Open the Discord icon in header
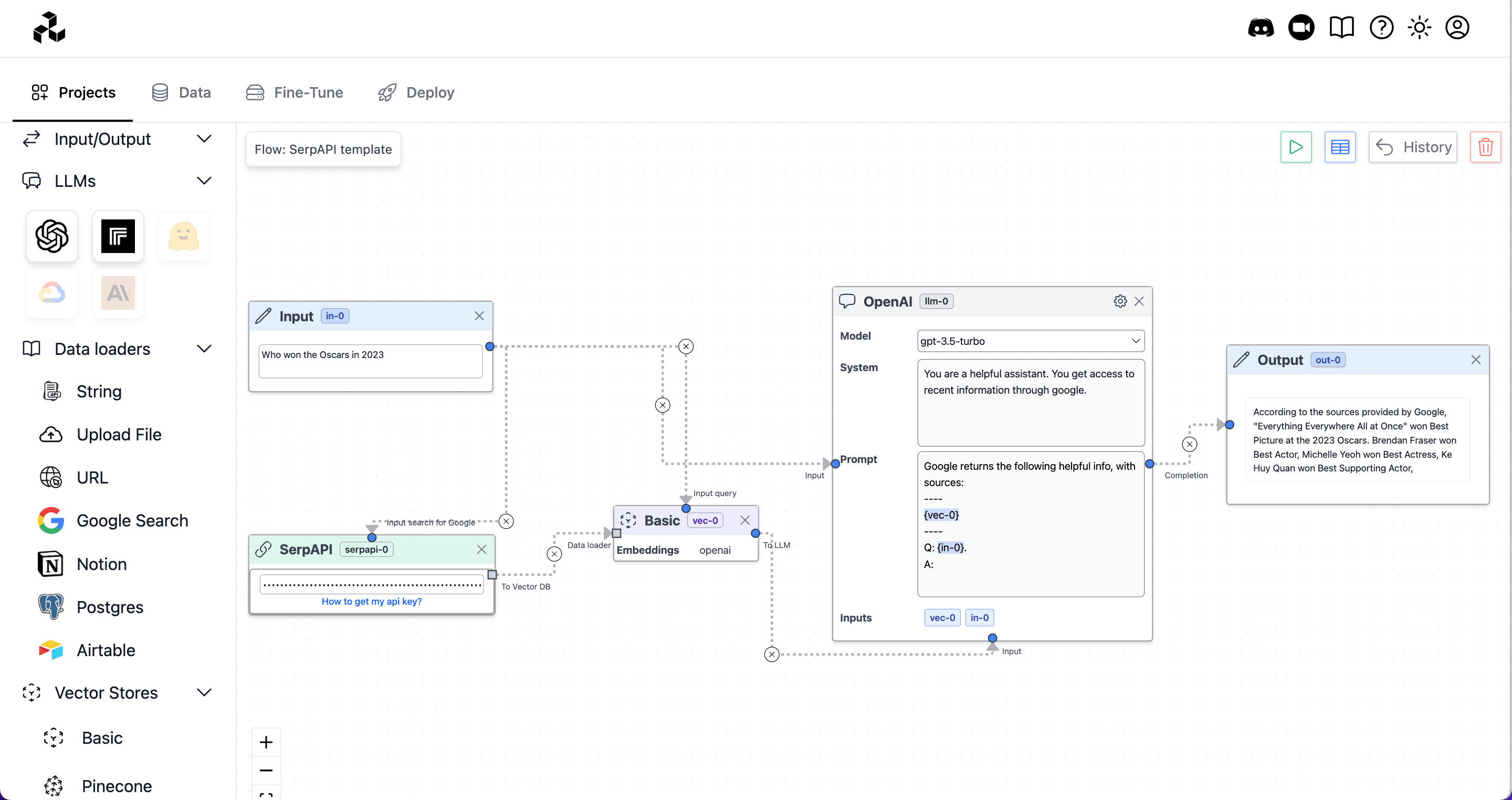 tap(1260, 28)
